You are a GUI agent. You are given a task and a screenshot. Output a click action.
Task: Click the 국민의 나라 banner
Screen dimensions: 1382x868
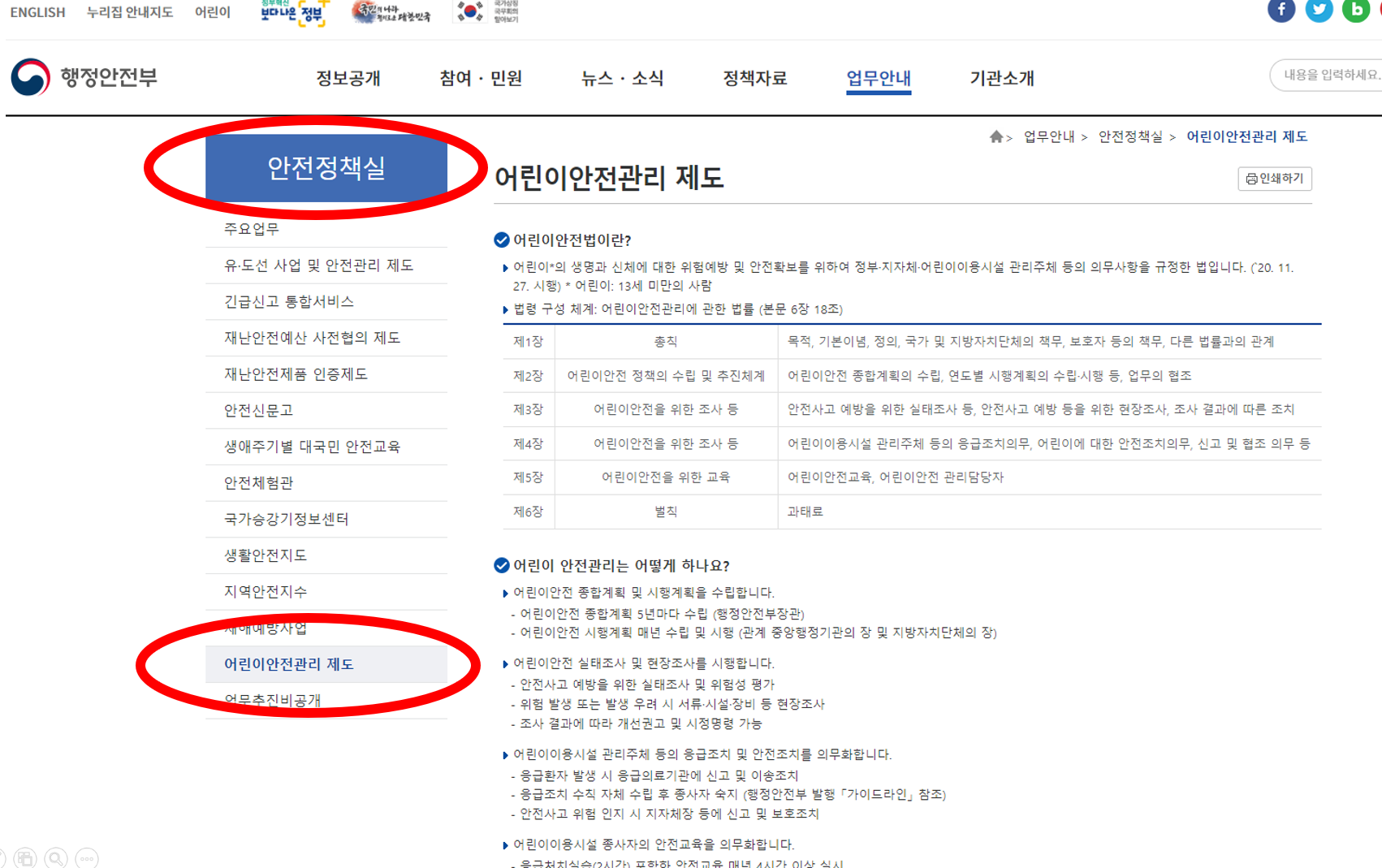coord(391,11)
